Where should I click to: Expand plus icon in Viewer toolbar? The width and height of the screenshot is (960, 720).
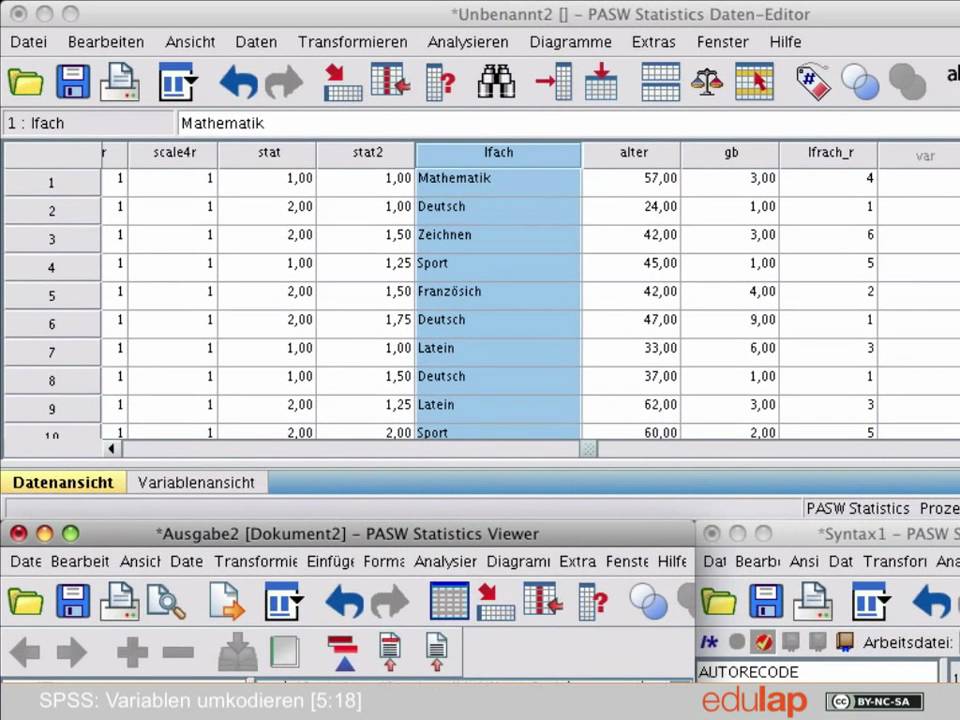click(x=132, y=652)
